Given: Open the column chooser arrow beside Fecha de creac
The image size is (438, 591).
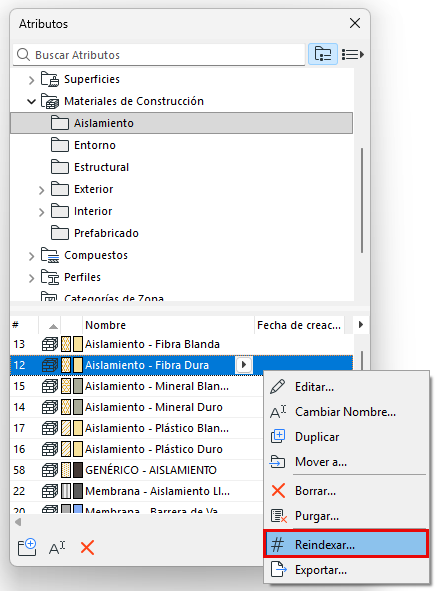Looking at the screenshot, I should pyautogui.click(x=361, y=325).
